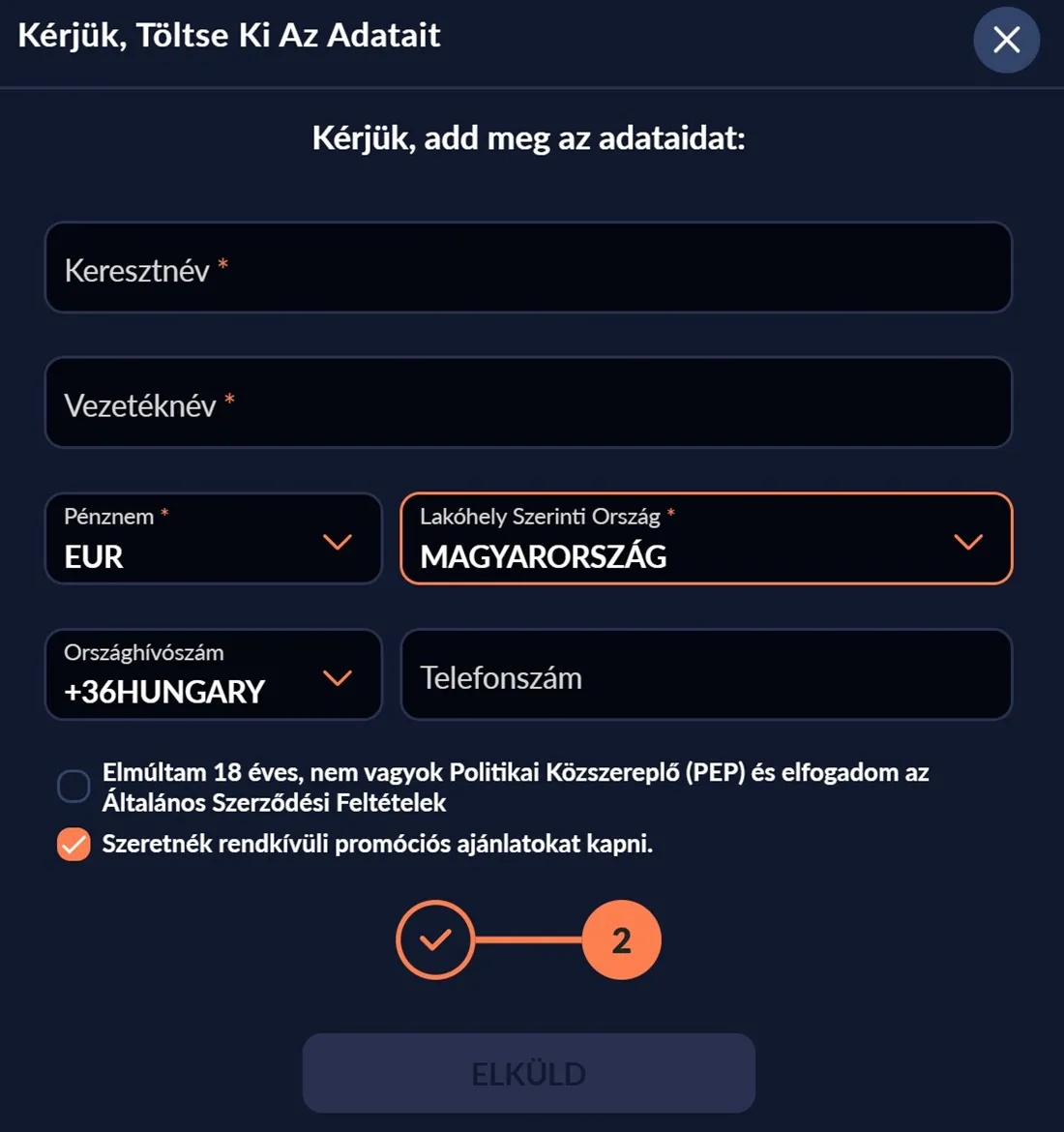Click the EUR currency value
The width and height of the screenshot is (1064, 1132).
pos(94,557)
